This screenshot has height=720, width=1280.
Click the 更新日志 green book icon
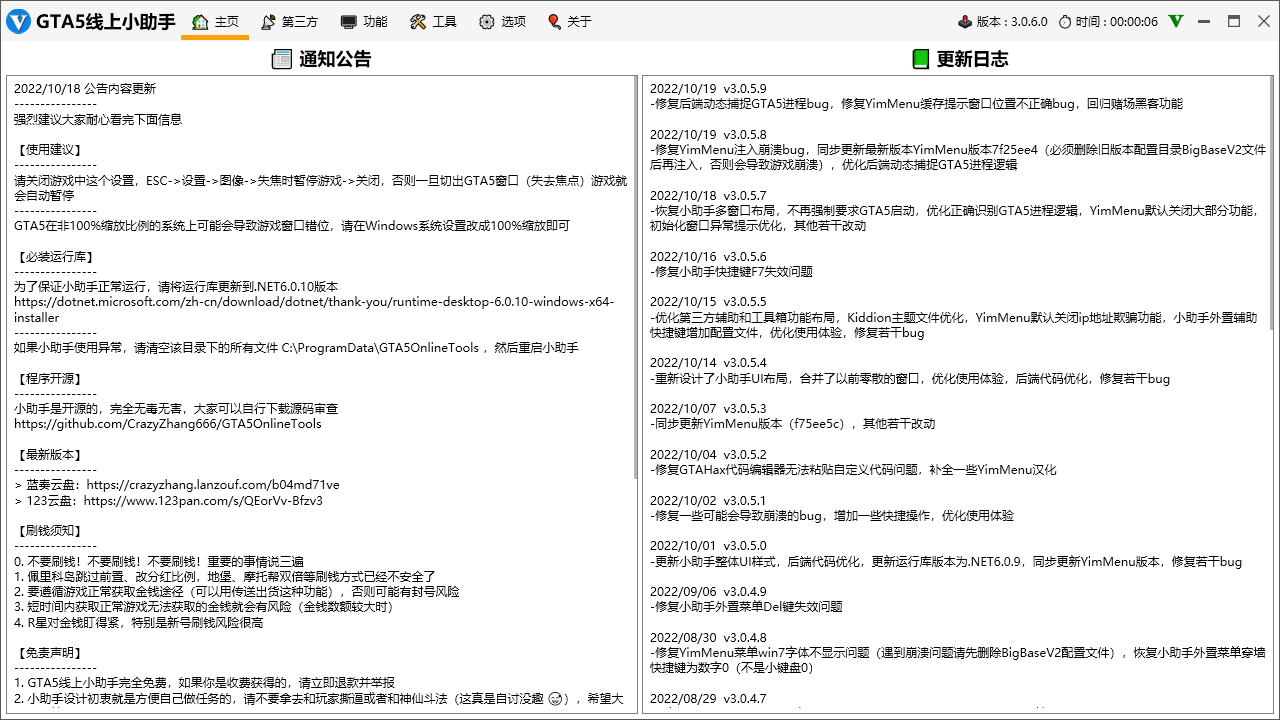920,59
